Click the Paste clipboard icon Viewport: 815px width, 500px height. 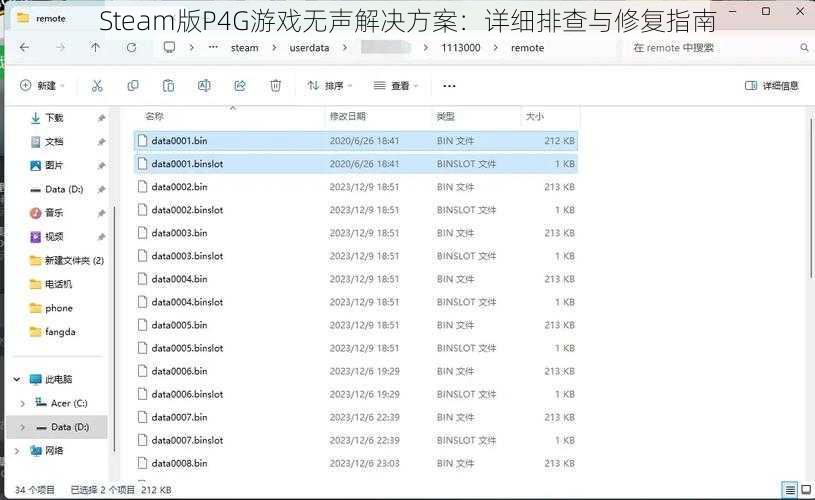pos(168,86)
